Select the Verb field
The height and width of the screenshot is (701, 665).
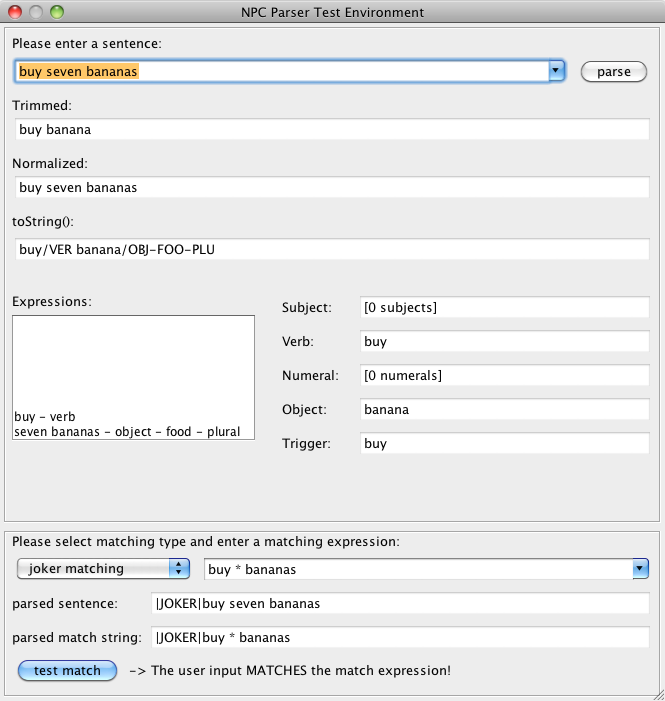point(504,341)
